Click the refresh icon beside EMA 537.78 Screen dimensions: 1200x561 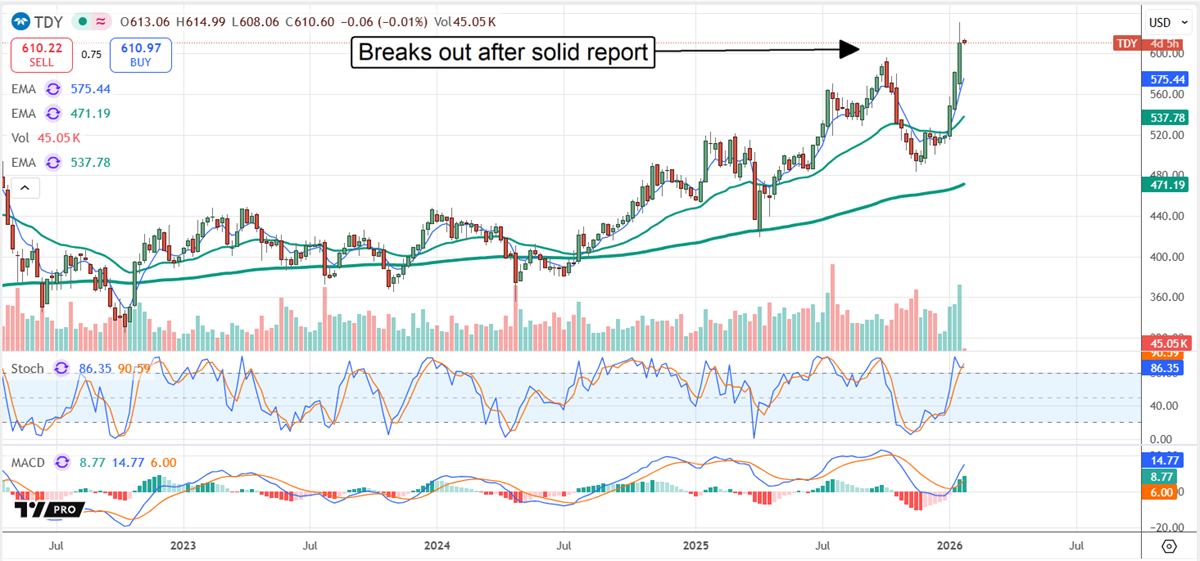click(x=54, y=163)
